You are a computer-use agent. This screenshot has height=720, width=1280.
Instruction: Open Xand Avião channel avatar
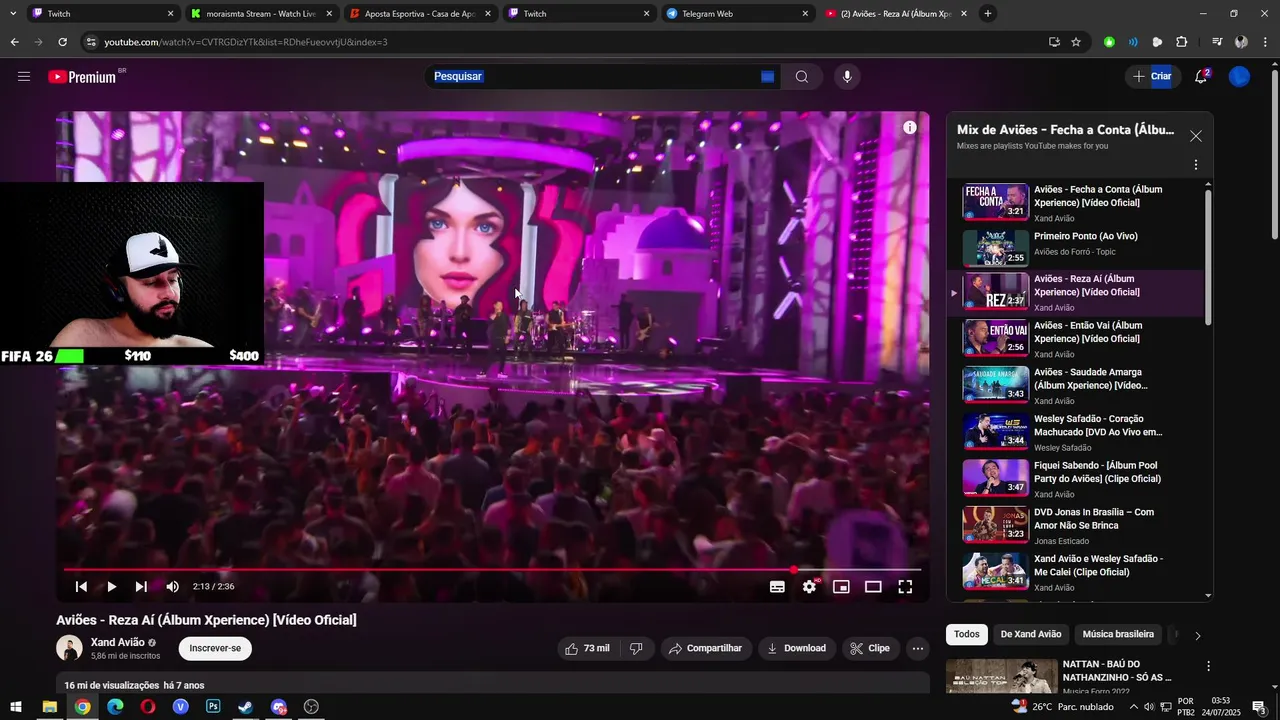click(x=69, y=648)
